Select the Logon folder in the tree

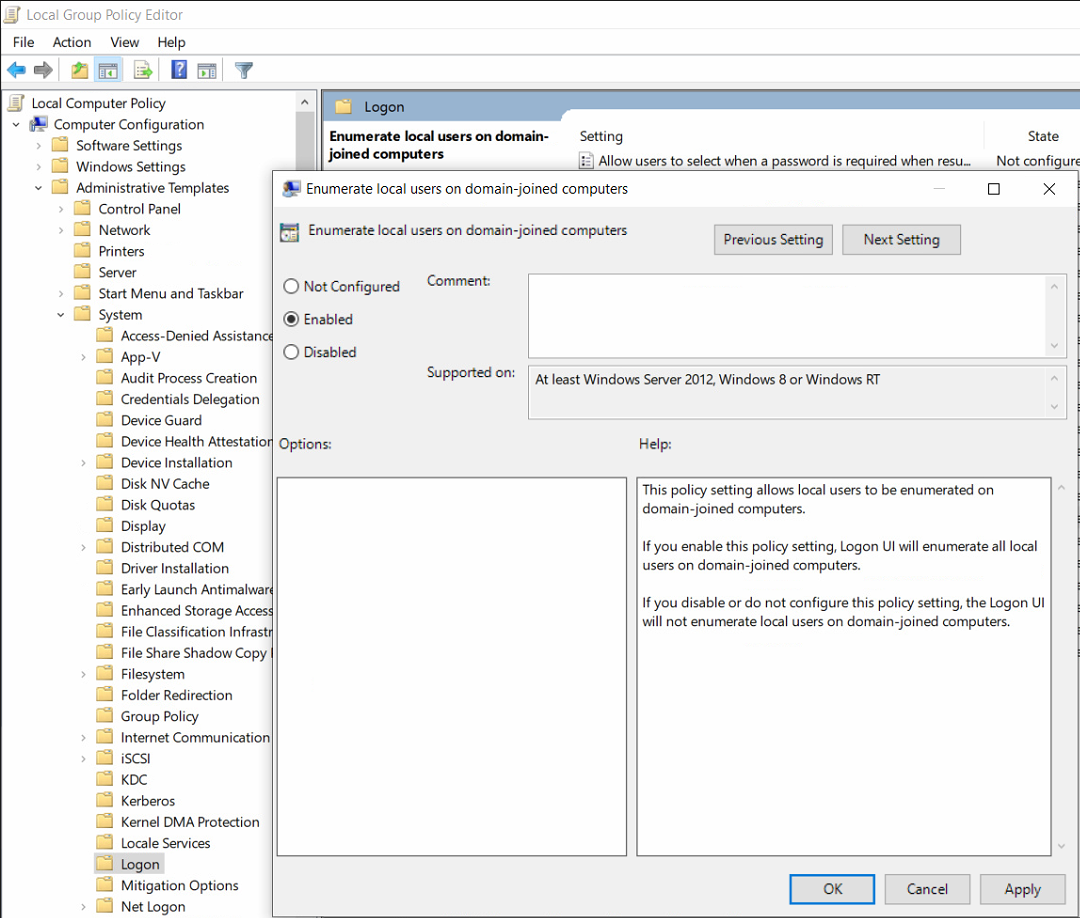(x=140, y=864)
